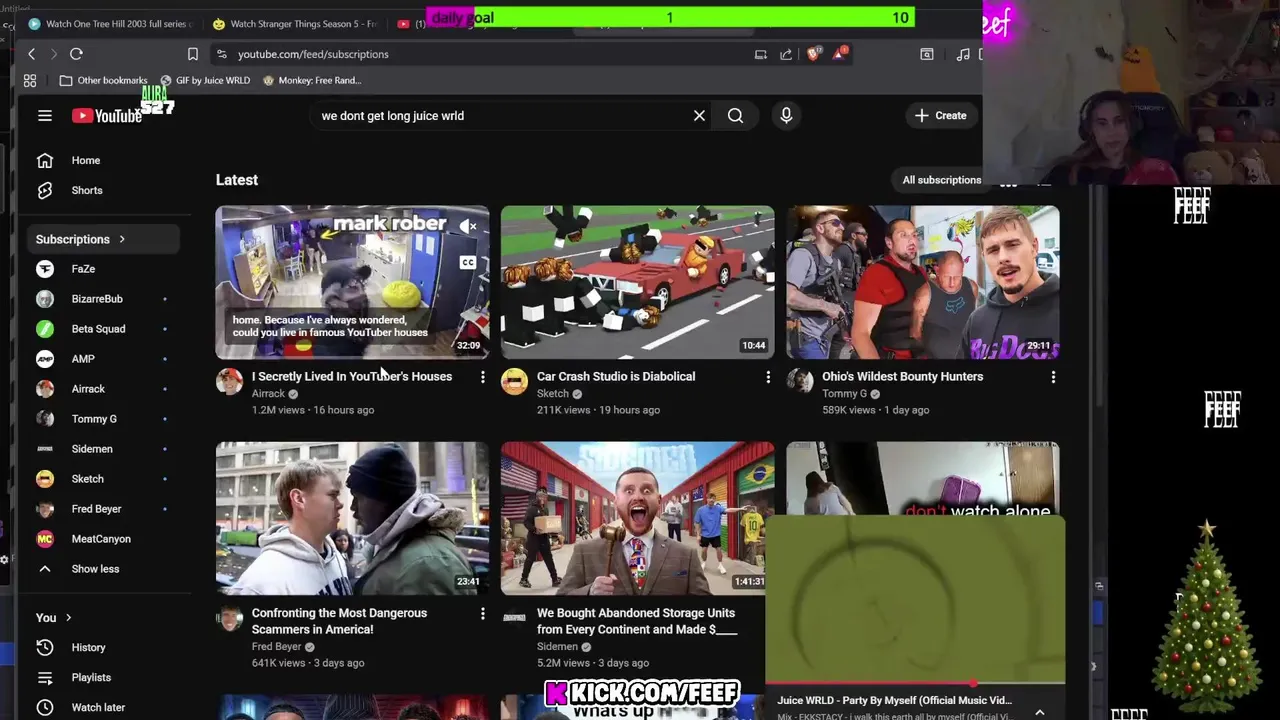Viewport: 1280px width, 720px height.
Task: Open more options for Airrack's video
Action: click(482, 377)
